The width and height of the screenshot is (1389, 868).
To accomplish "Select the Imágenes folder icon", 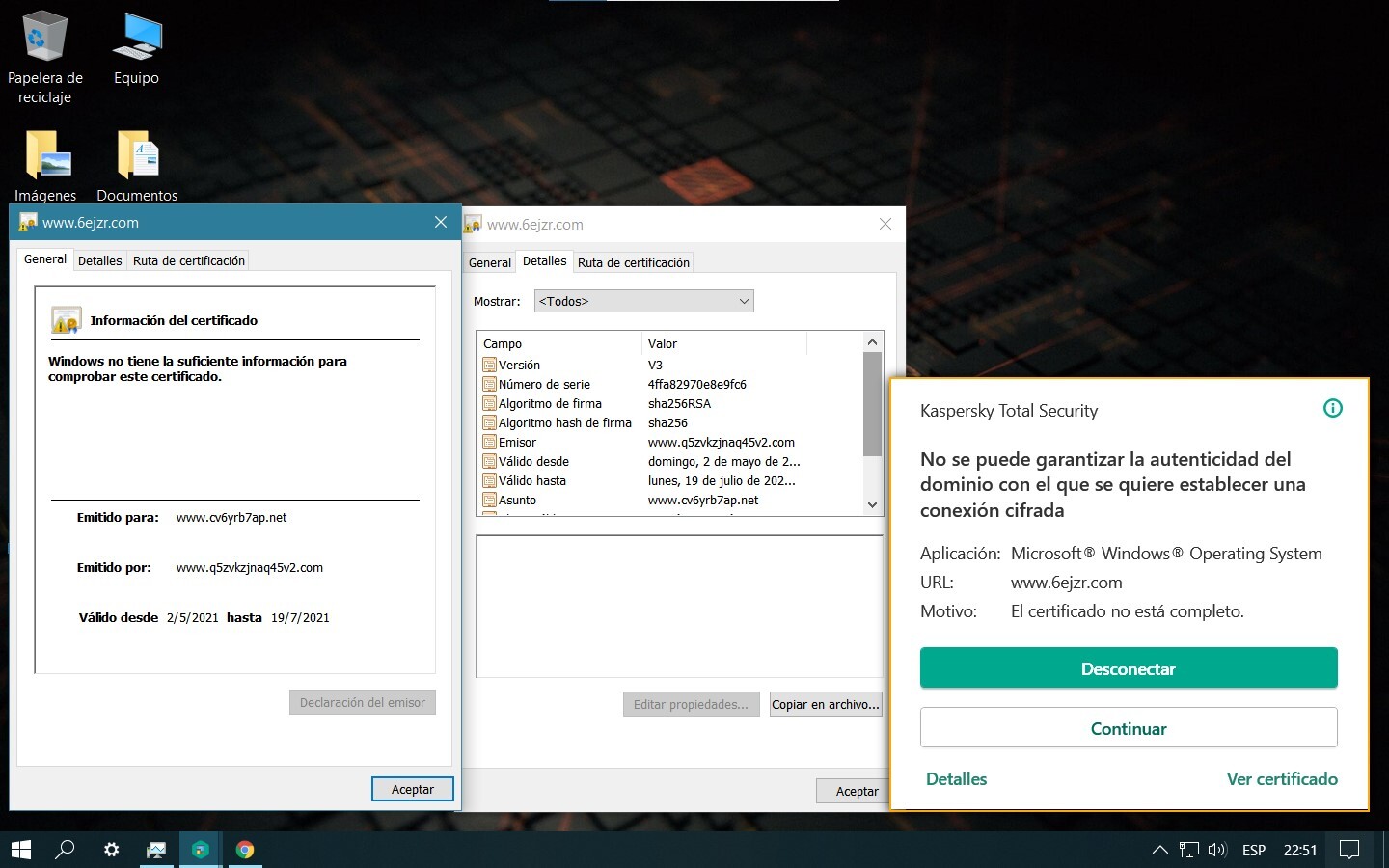I will point(45,166).
